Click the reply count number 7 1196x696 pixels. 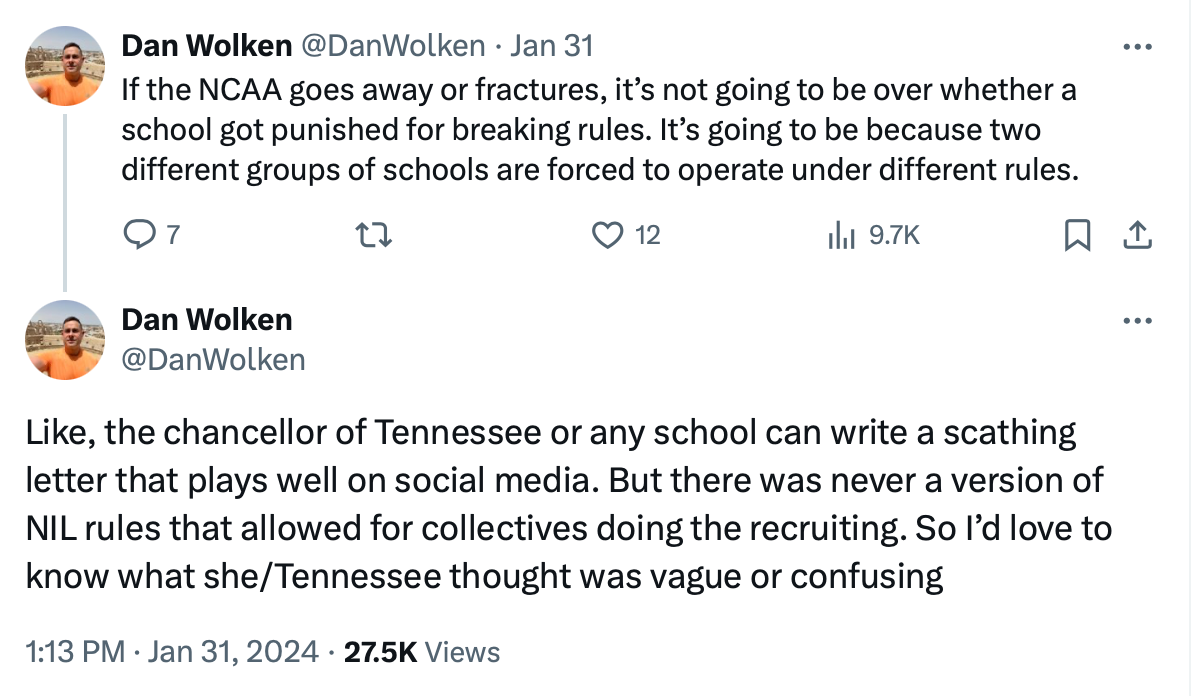(174, 236)
